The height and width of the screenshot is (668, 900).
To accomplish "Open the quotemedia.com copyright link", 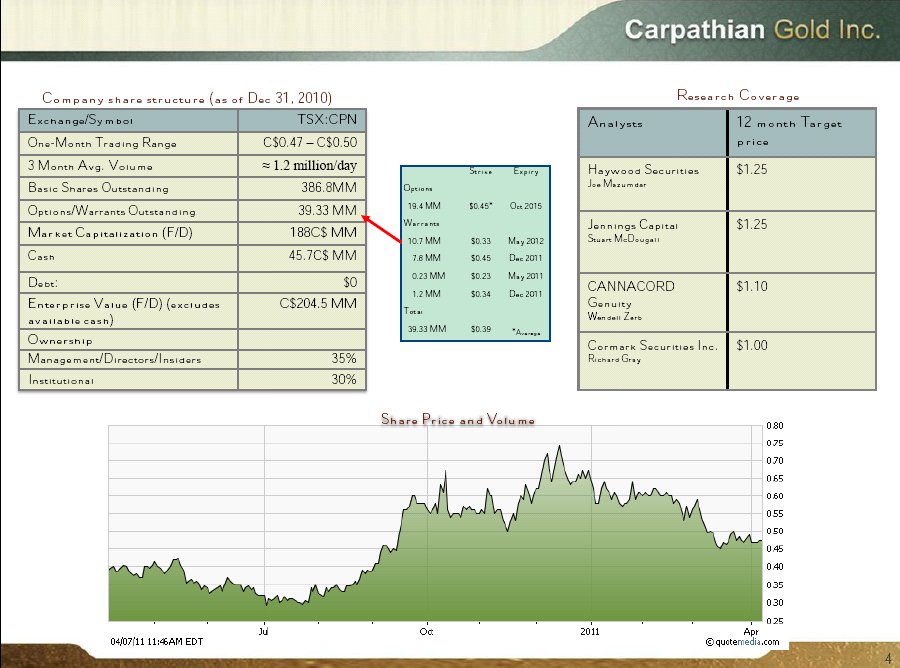I will click(741, 641).
